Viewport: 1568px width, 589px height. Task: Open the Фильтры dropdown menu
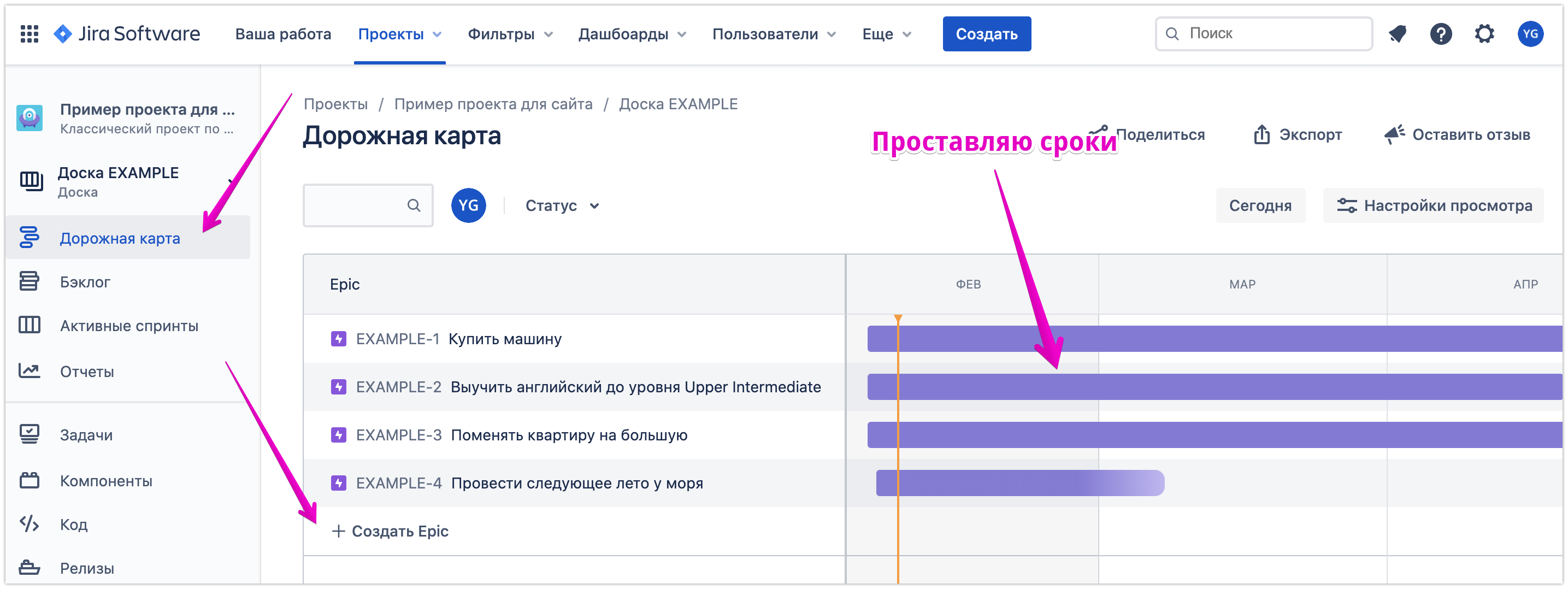(x=510, y=34)
